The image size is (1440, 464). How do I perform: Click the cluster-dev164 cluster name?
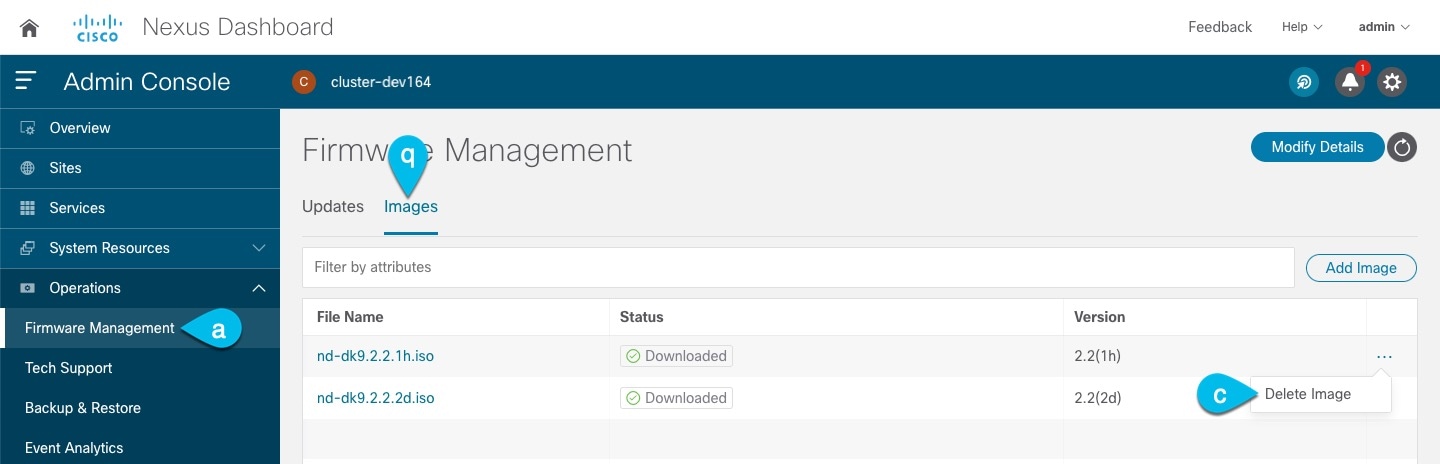point(381,82)
